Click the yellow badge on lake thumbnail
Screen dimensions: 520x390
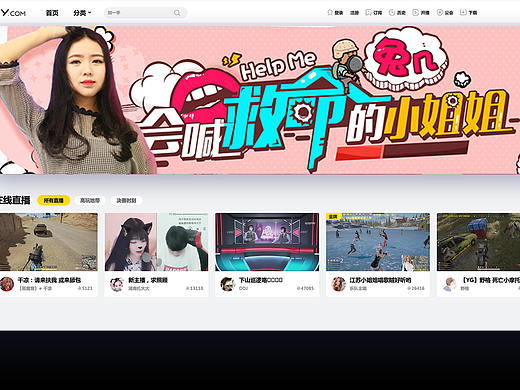(x=333, y=217)
